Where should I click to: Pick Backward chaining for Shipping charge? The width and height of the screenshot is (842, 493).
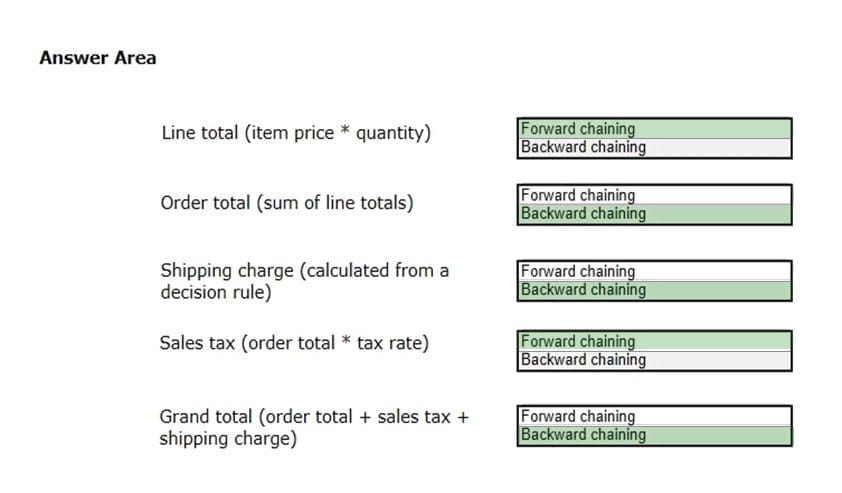tap(654, 290)
